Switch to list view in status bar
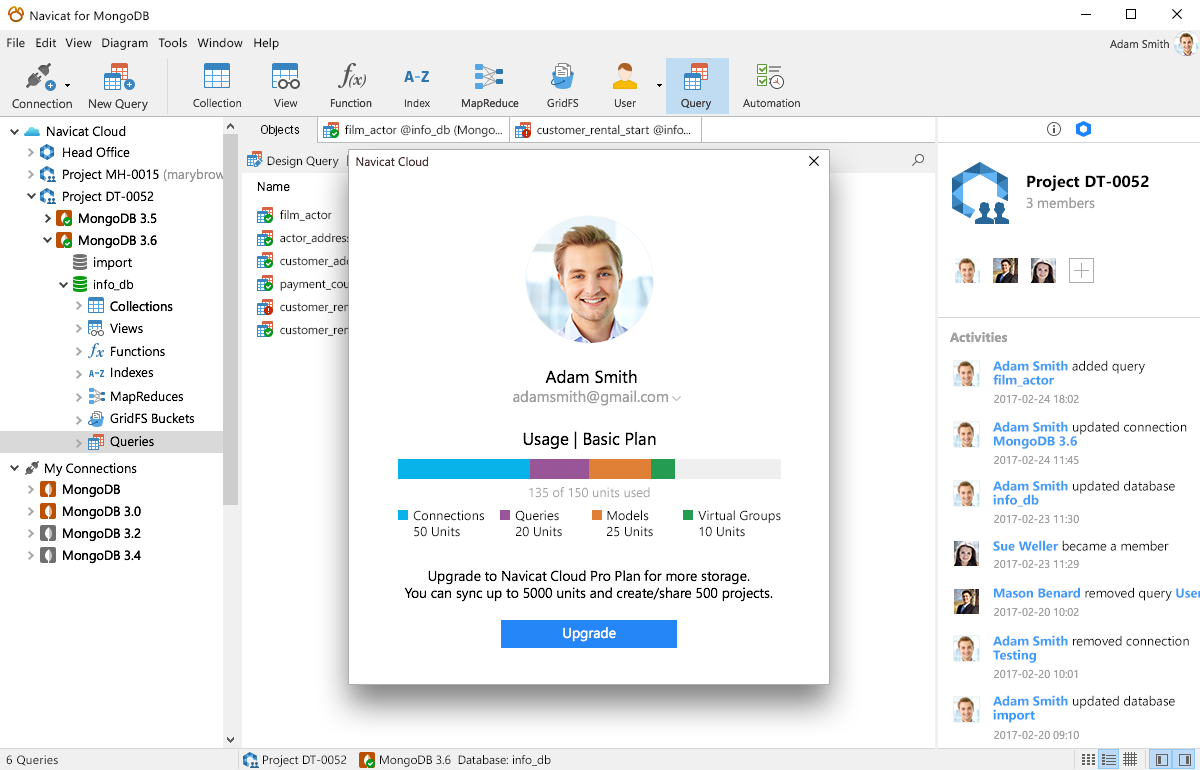This screenshot has width=1200, height=770. [x=1086, y=760]
